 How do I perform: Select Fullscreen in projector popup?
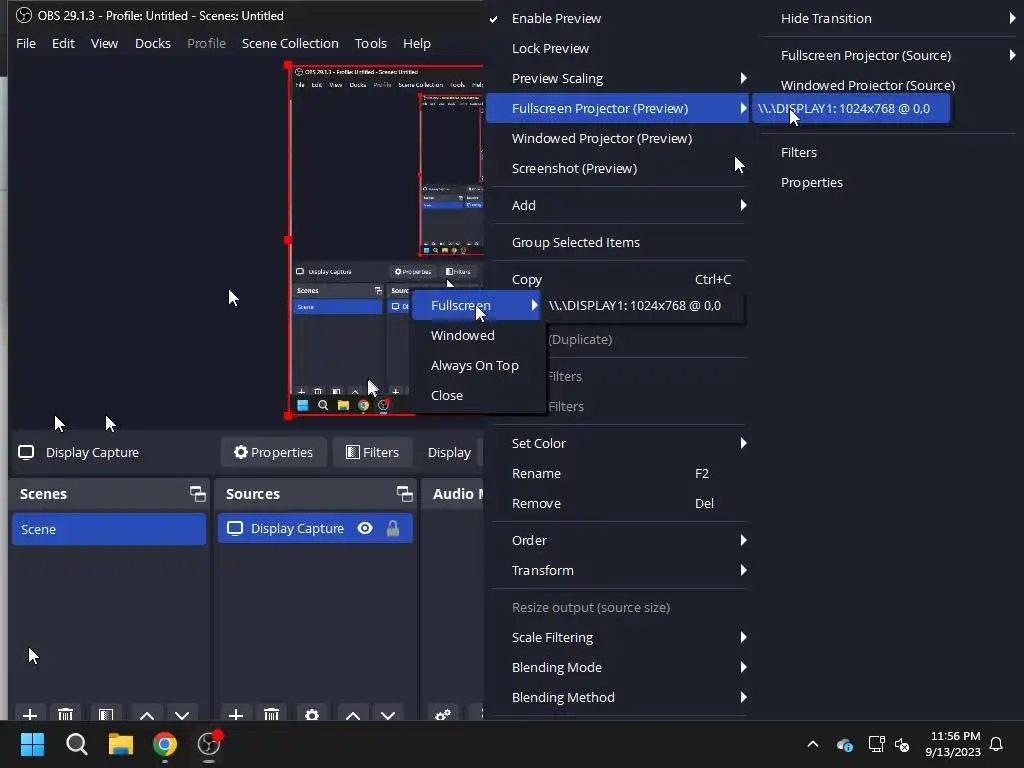[476, 305]
